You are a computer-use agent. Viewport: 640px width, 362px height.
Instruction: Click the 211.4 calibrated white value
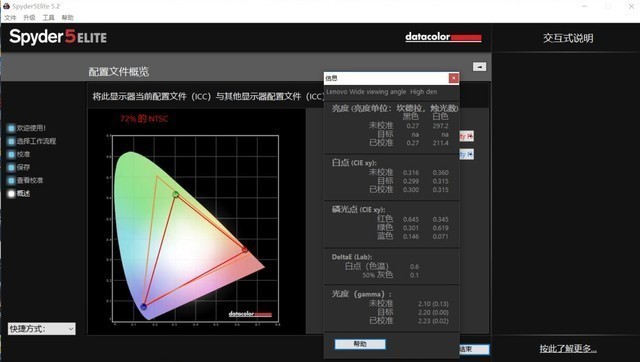[x=440, y=143]
